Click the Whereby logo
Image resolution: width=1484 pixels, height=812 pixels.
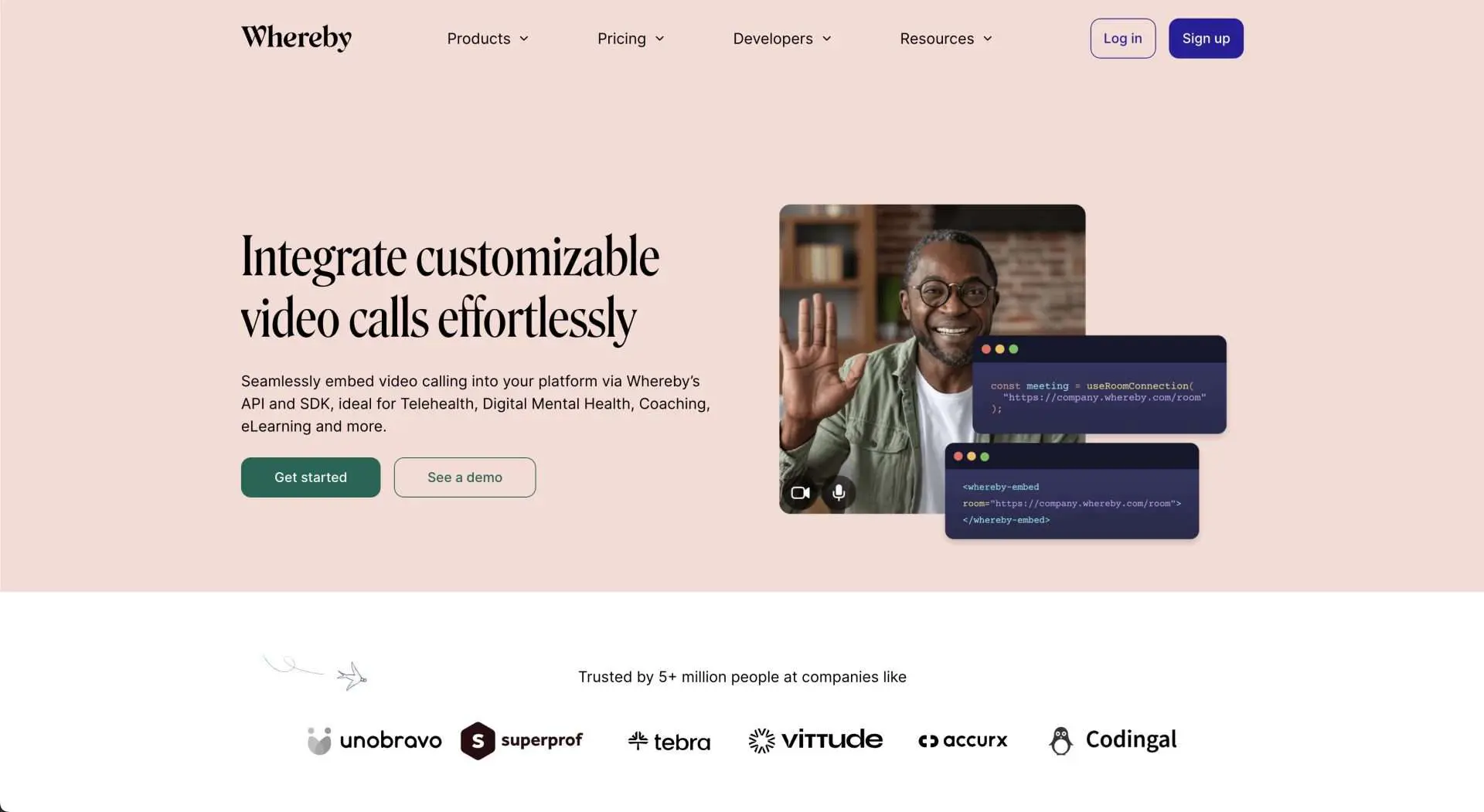[x=296, y=37]
